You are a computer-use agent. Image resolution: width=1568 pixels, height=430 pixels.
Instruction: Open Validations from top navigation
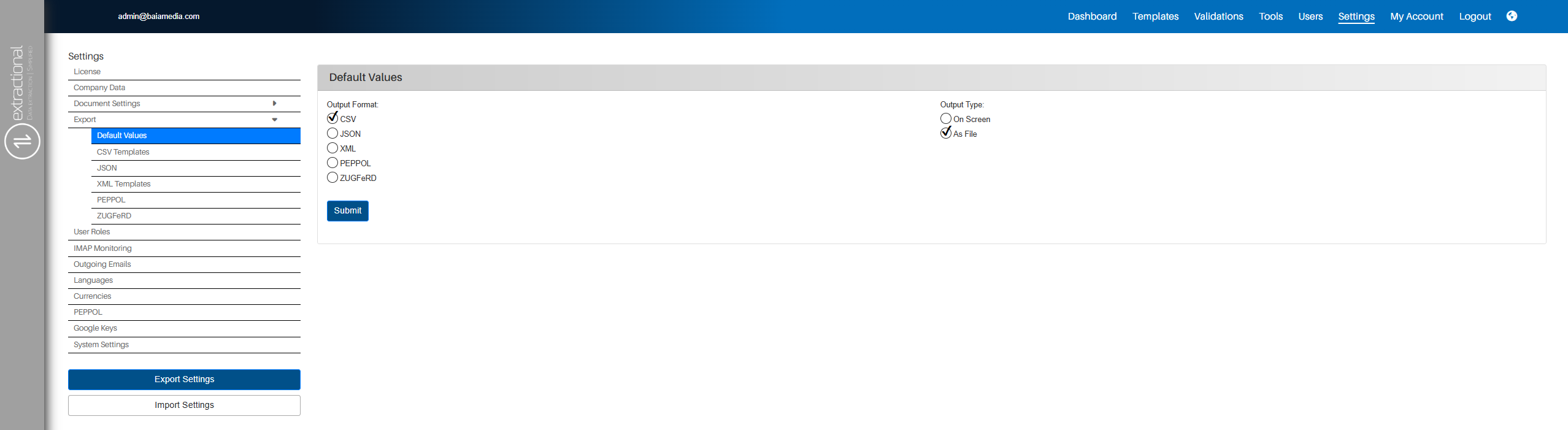(x=1218, y=17)
